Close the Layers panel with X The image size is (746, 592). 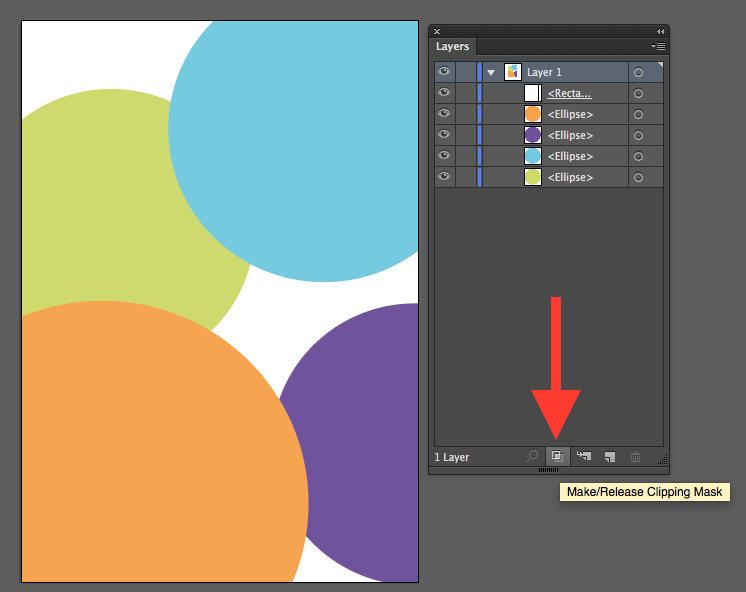(x=437, y=31)
